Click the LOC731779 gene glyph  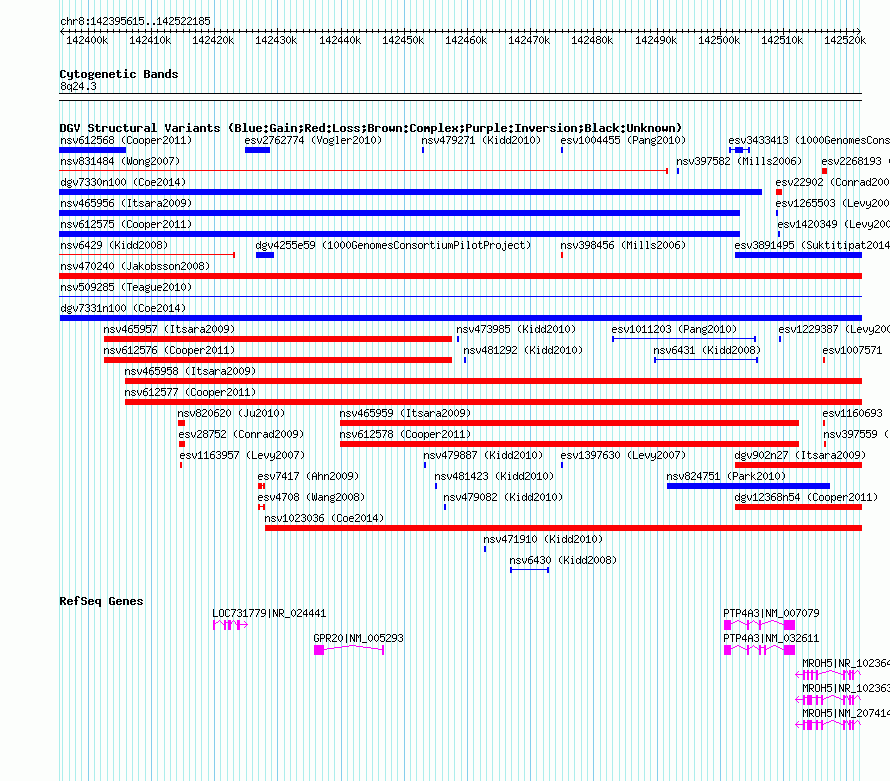(x=230, y=625)
